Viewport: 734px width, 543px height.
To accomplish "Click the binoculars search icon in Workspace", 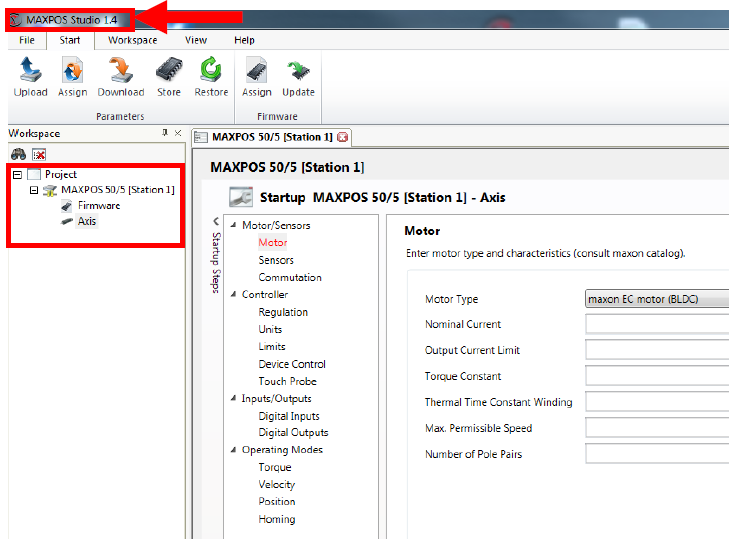I will (18, 154).
